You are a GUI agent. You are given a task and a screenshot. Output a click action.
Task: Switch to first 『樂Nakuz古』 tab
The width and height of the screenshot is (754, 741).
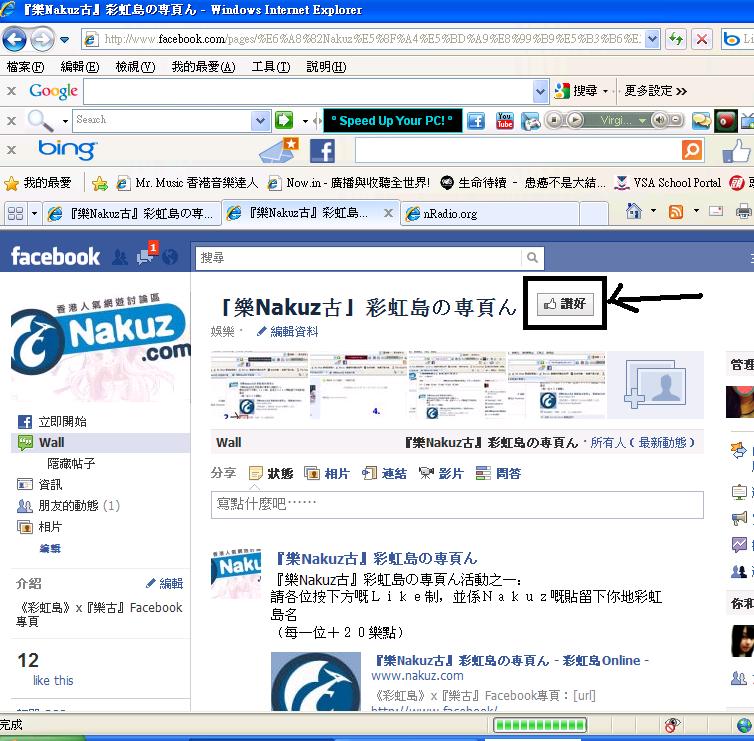(x=132, y=214)
